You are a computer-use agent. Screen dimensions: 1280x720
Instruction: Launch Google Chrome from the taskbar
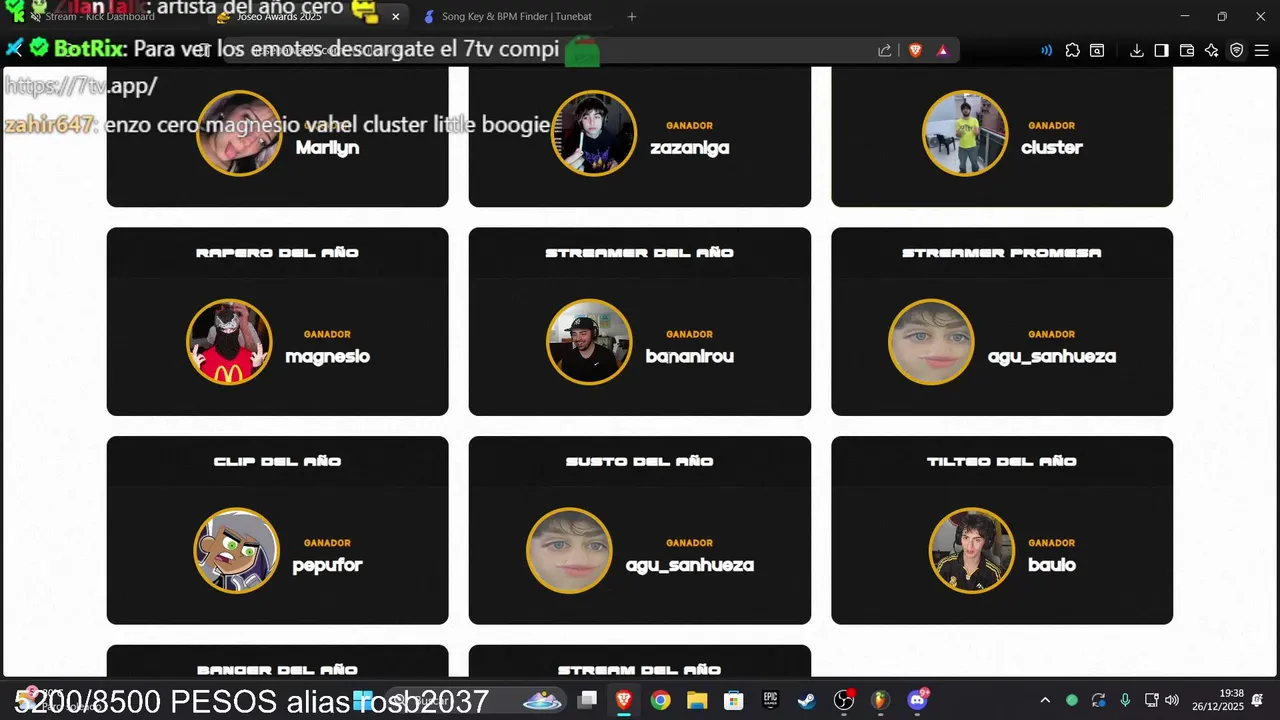(x=660, y=700)
